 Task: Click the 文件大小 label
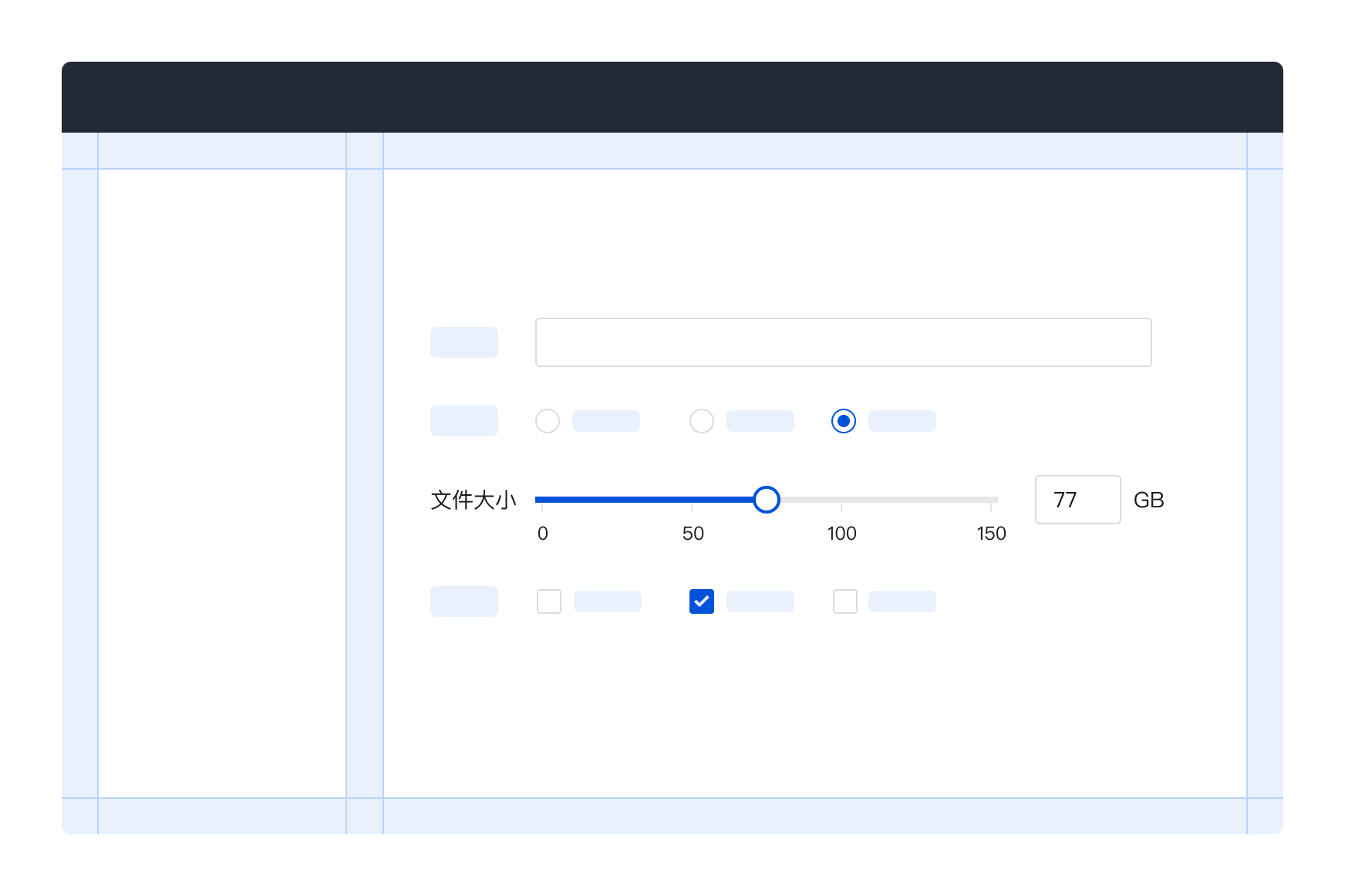click(x=473, y=500)
